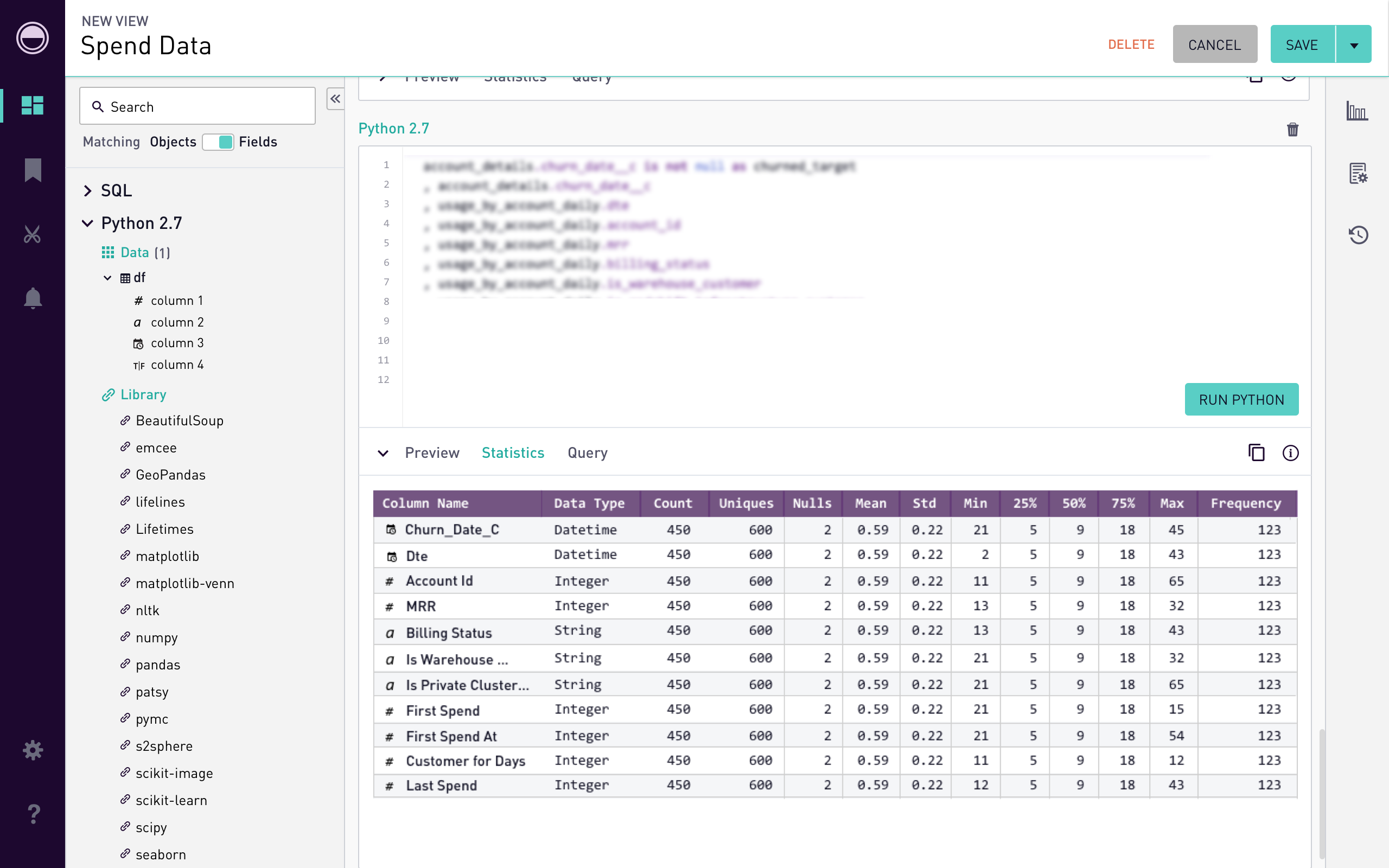Select the lifelines library

(x=160, y=502)
